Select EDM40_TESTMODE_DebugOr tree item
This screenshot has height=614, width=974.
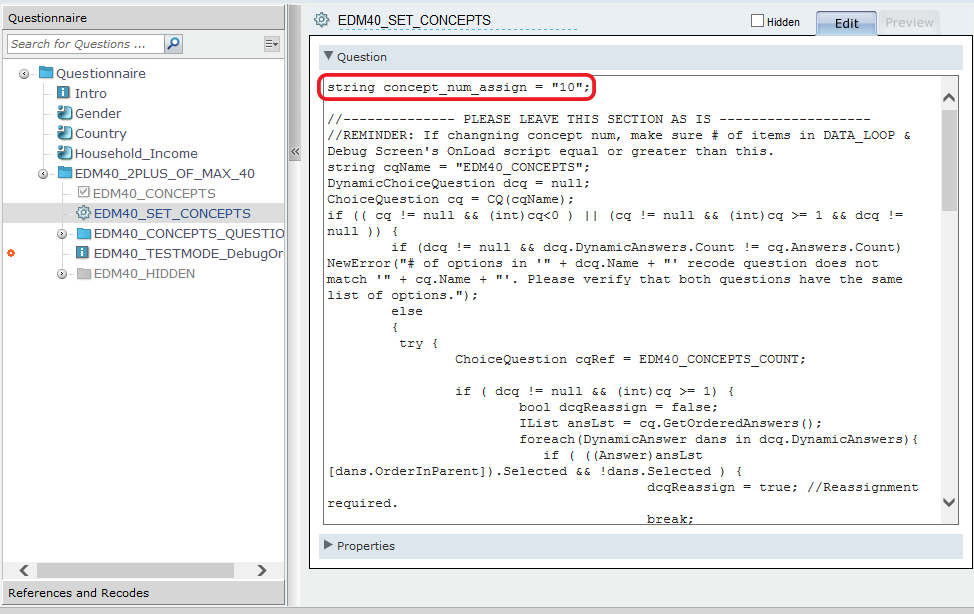188,254
